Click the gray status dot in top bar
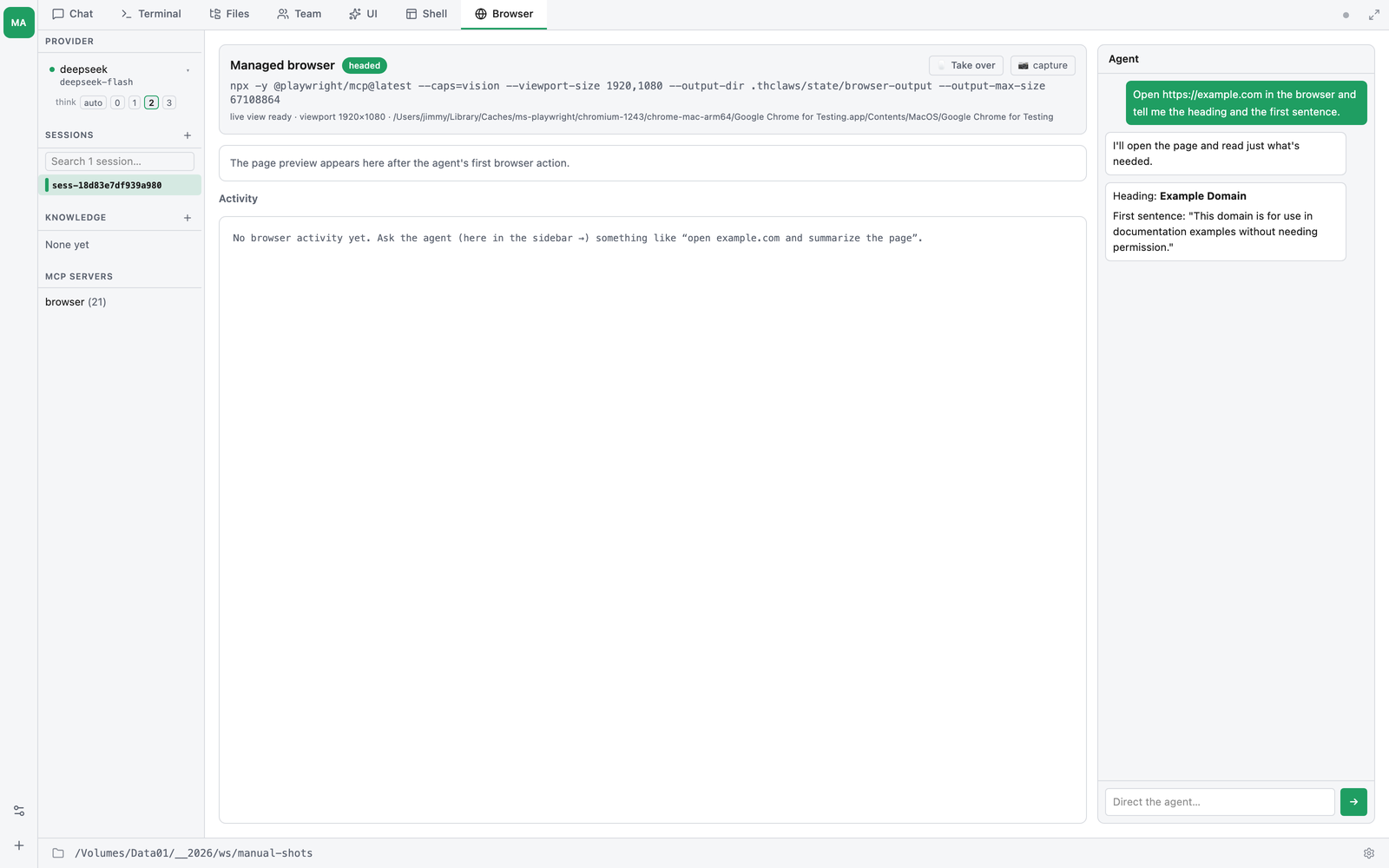Viewport: 1389px width, 868px height. click(x=1346, y=15)
